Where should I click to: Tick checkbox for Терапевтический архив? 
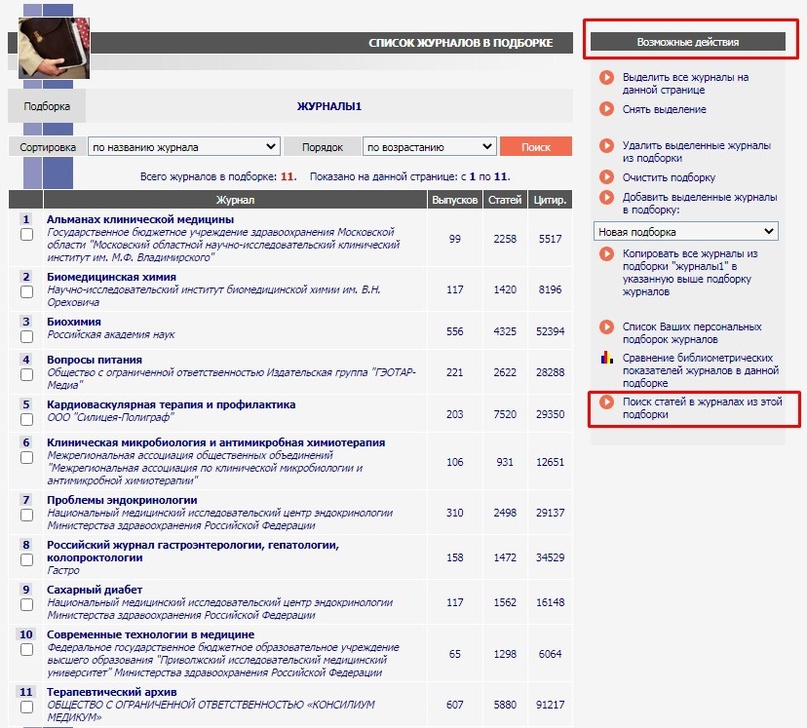(x=27, y=707)
